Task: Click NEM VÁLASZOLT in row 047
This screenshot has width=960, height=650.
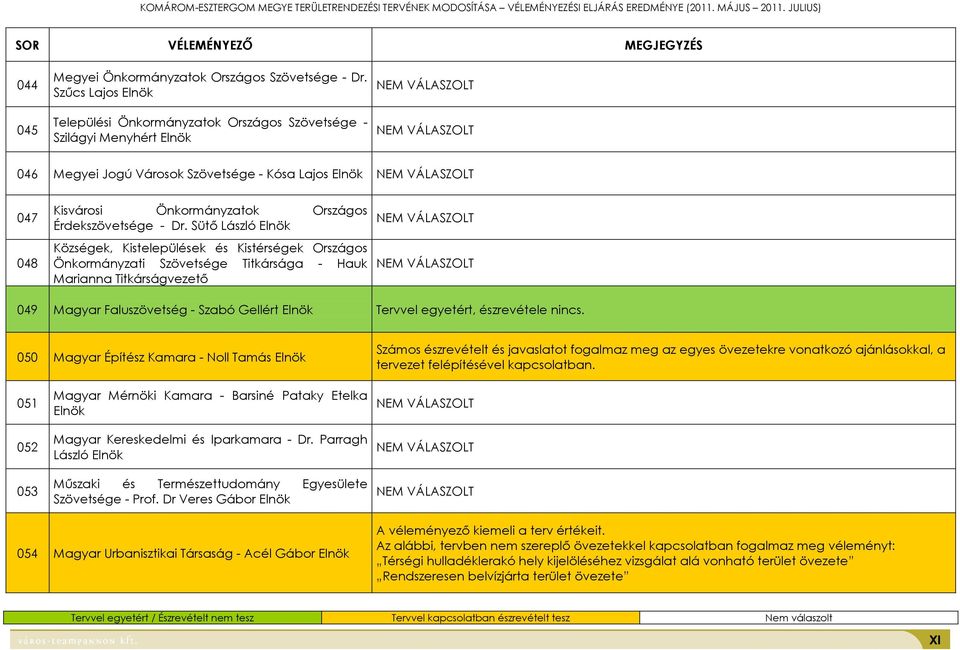Action: pos(425,218)
